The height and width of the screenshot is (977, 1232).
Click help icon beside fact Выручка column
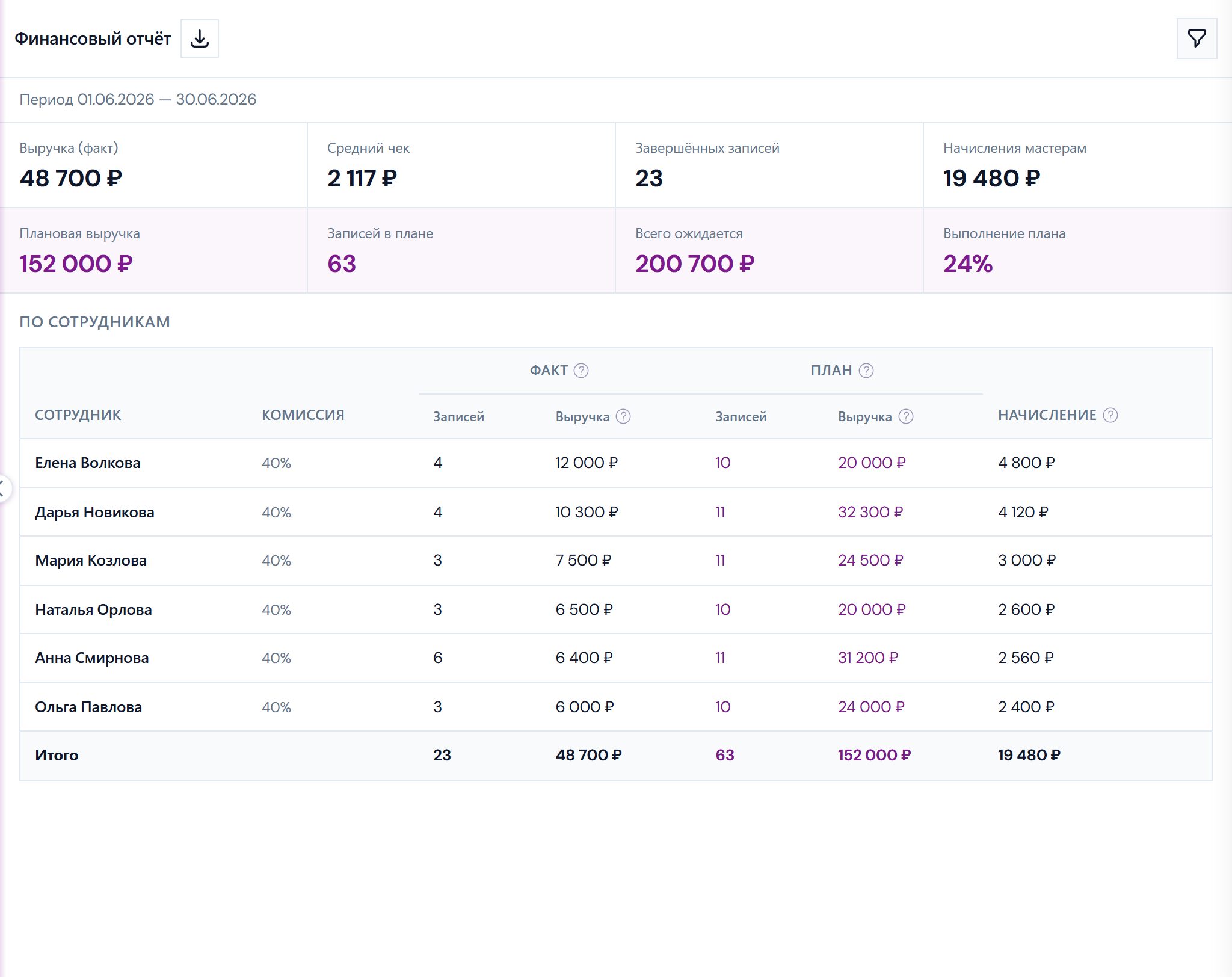[623, 416]
